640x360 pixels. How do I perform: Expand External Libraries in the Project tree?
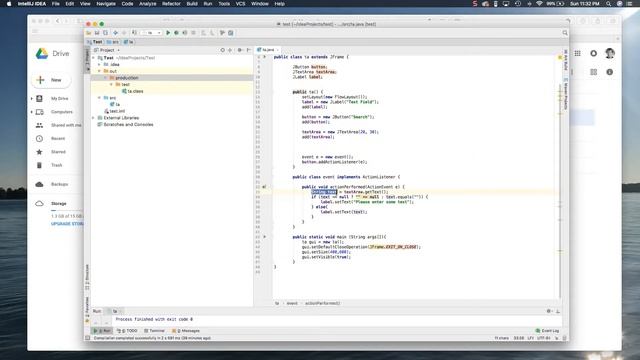pyautogui.click(x=93, y=118)
